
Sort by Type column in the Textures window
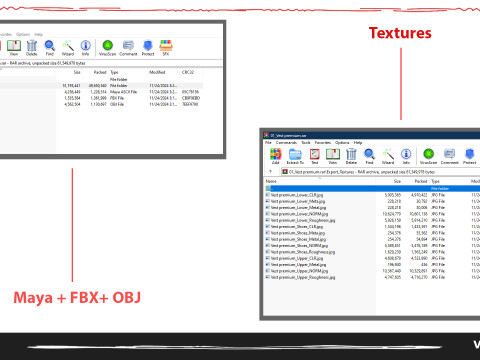(x=435, y=181)
